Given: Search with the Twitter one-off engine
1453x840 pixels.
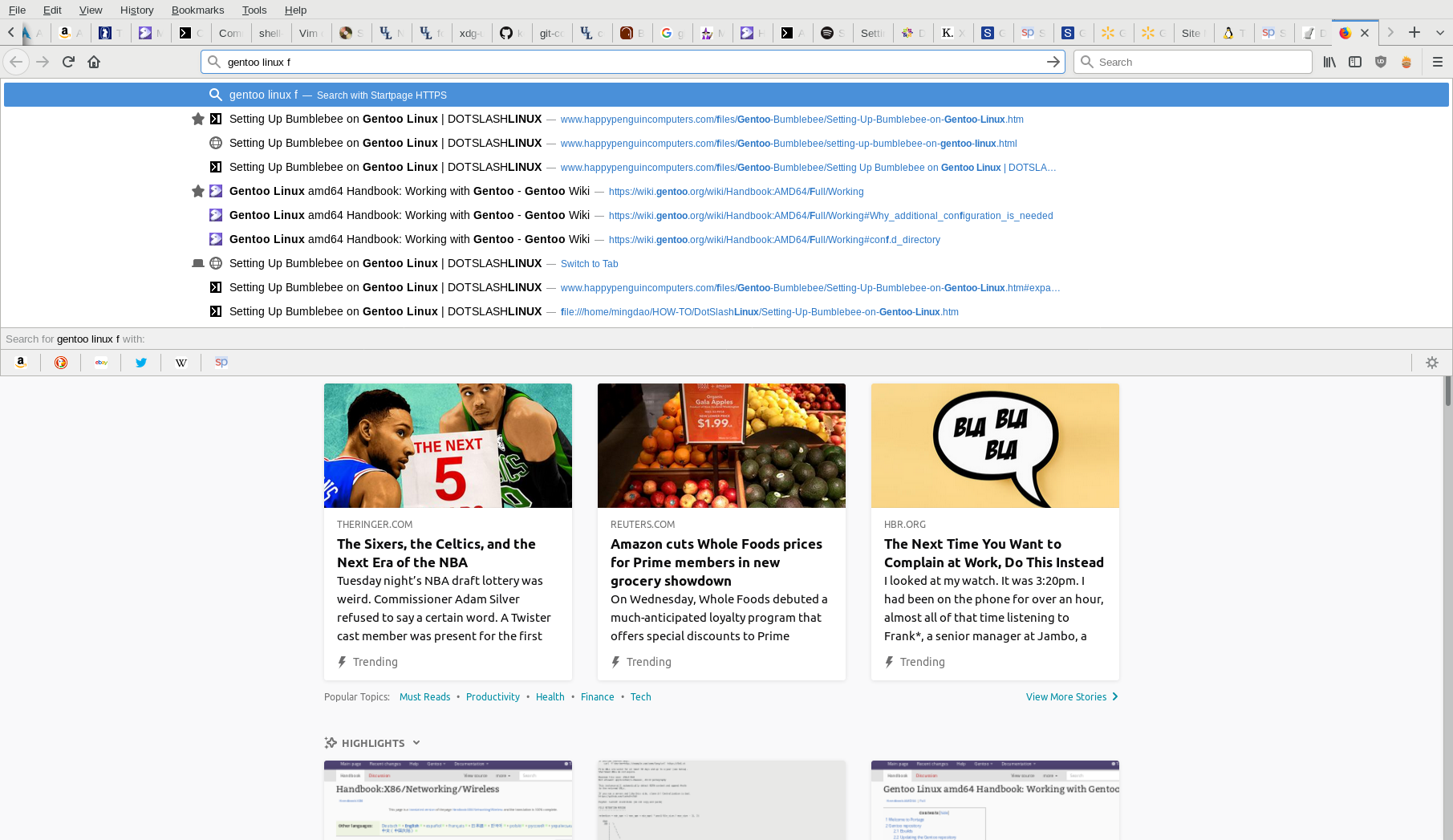Looking at the screenshot, I should 141,363.
